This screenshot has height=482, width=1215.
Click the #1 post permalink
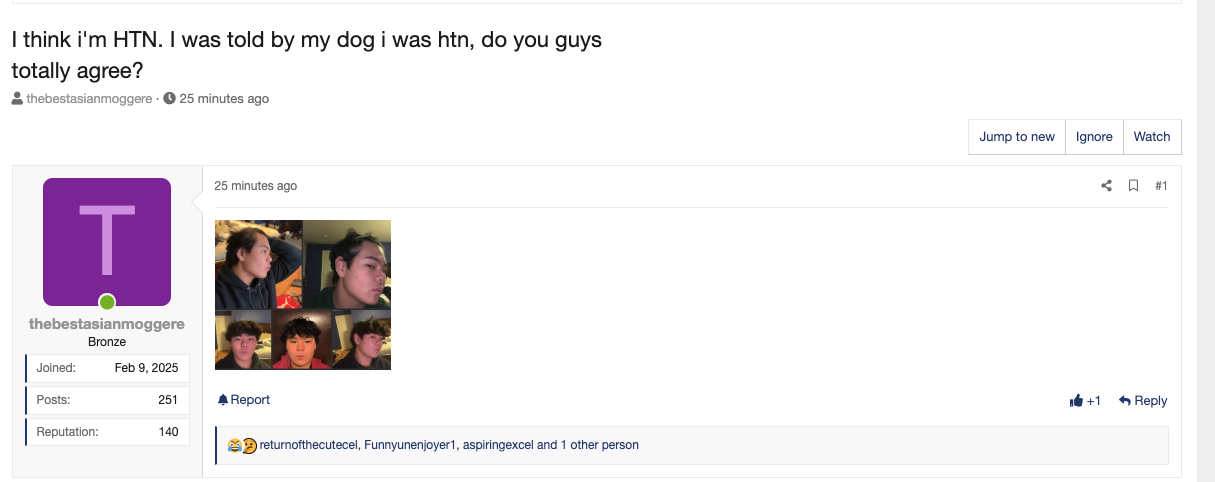point(1161,186)
